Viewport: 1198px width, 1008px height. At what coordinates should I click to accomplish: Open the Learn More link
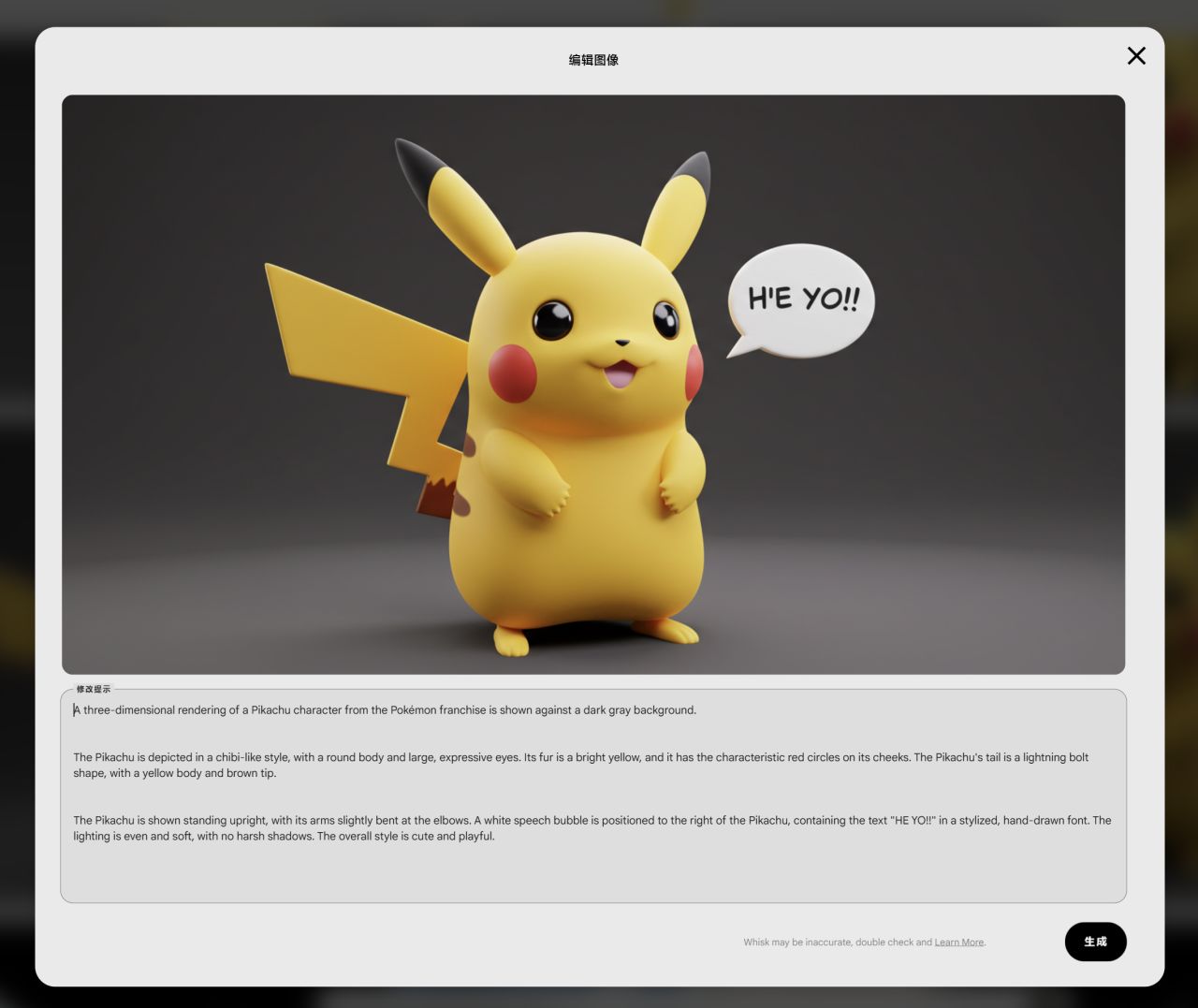pyautogui.click(x=959, y=942)
